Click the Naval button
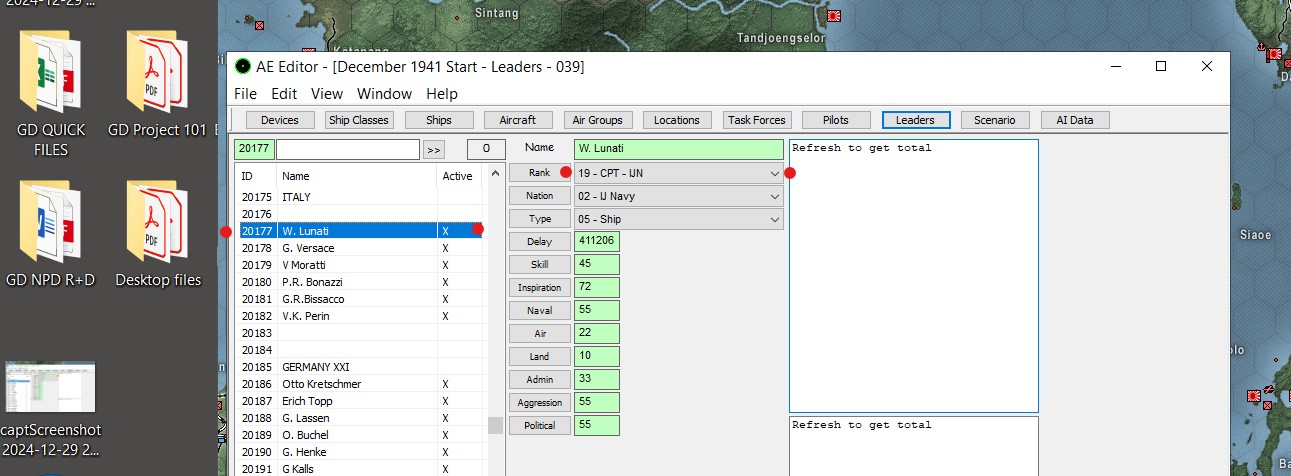This screenshot has width=1291, height=476. [x=540, y=310]
